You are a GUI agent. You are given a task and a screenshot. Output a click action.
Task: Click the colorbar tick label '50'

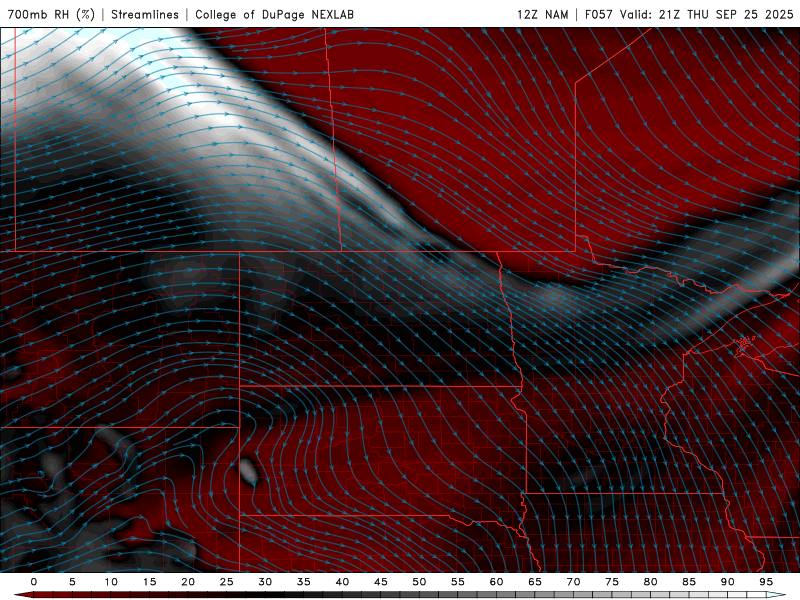point(419,582)
